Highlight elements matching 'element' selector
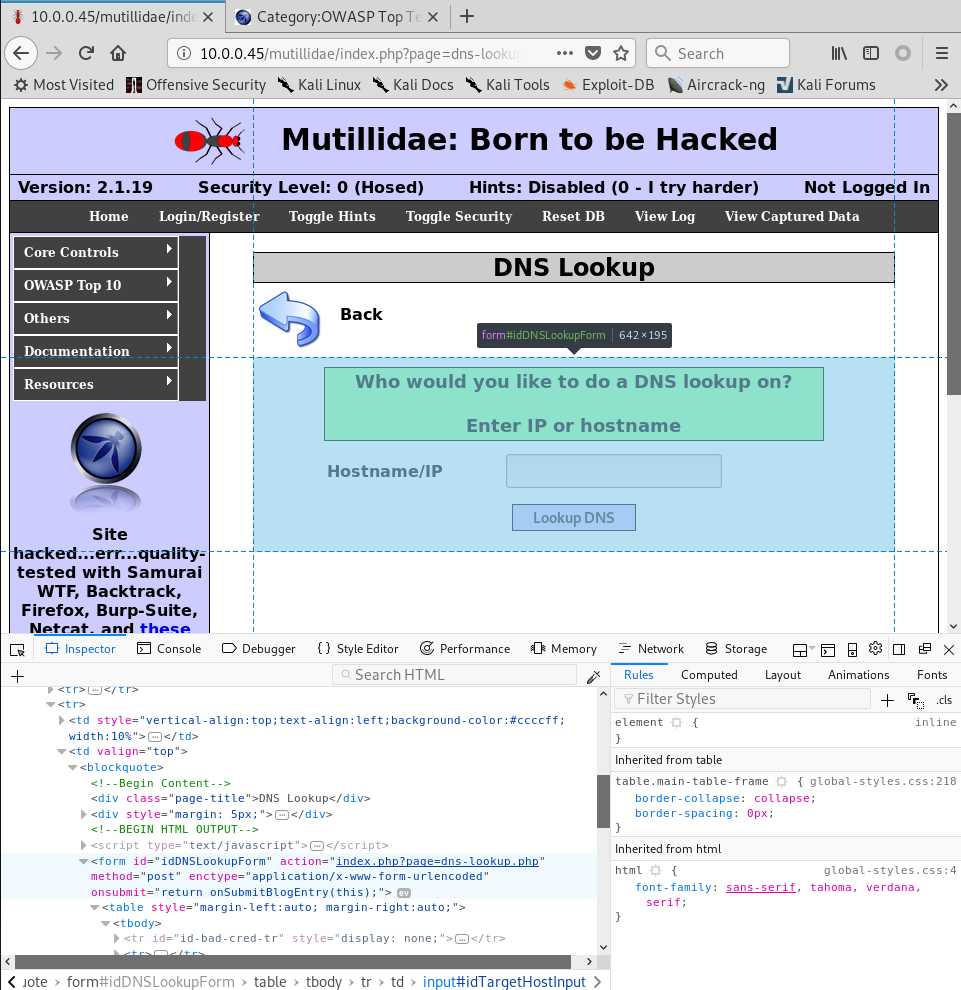Image resolution: width=961 pixels, height=990 pixels. point(676,722)
